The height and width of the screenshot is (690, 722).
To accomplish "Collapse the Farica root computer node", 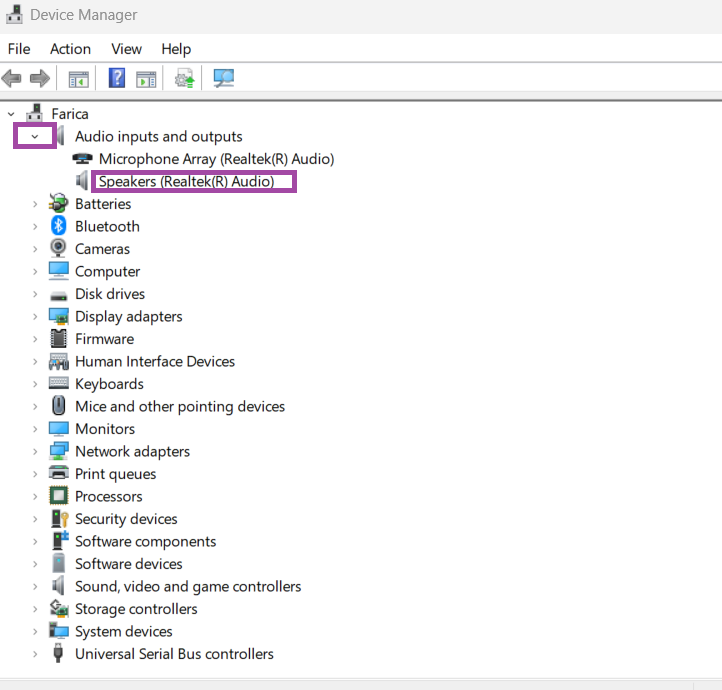I will [11, 114].
